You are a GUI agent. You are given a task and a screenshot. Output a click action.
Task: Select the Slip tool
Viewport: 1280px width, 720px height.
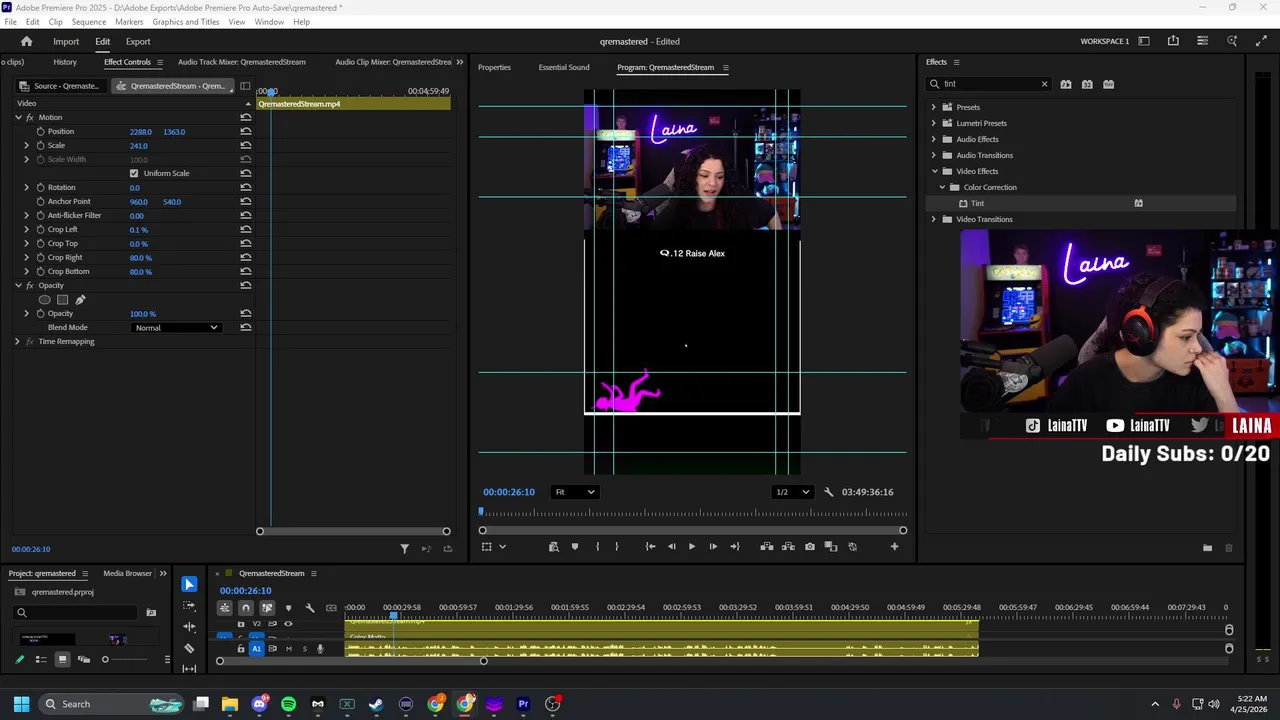(189, 669)
